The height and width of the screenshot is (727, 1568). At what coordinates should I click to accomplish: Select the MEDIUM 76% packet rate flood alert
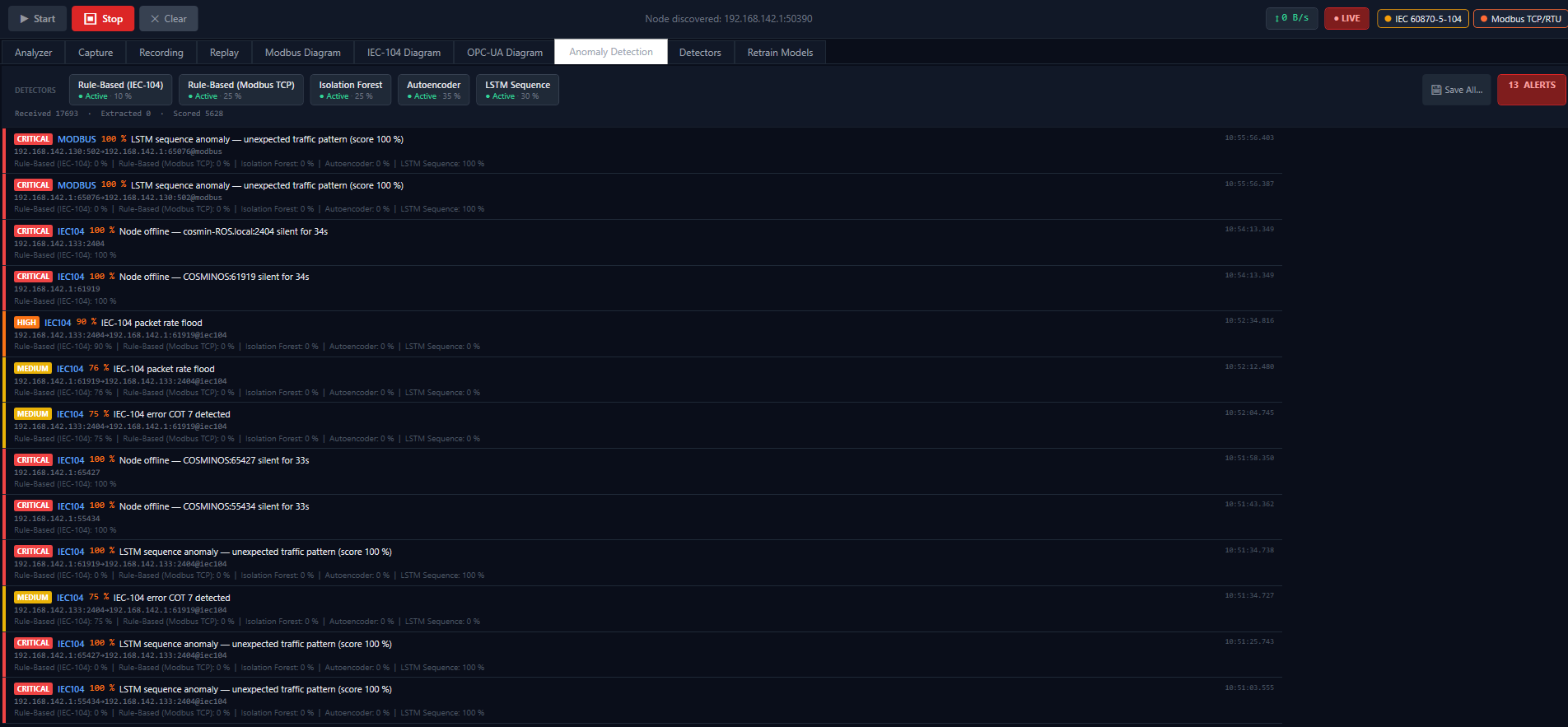[642, 380]
